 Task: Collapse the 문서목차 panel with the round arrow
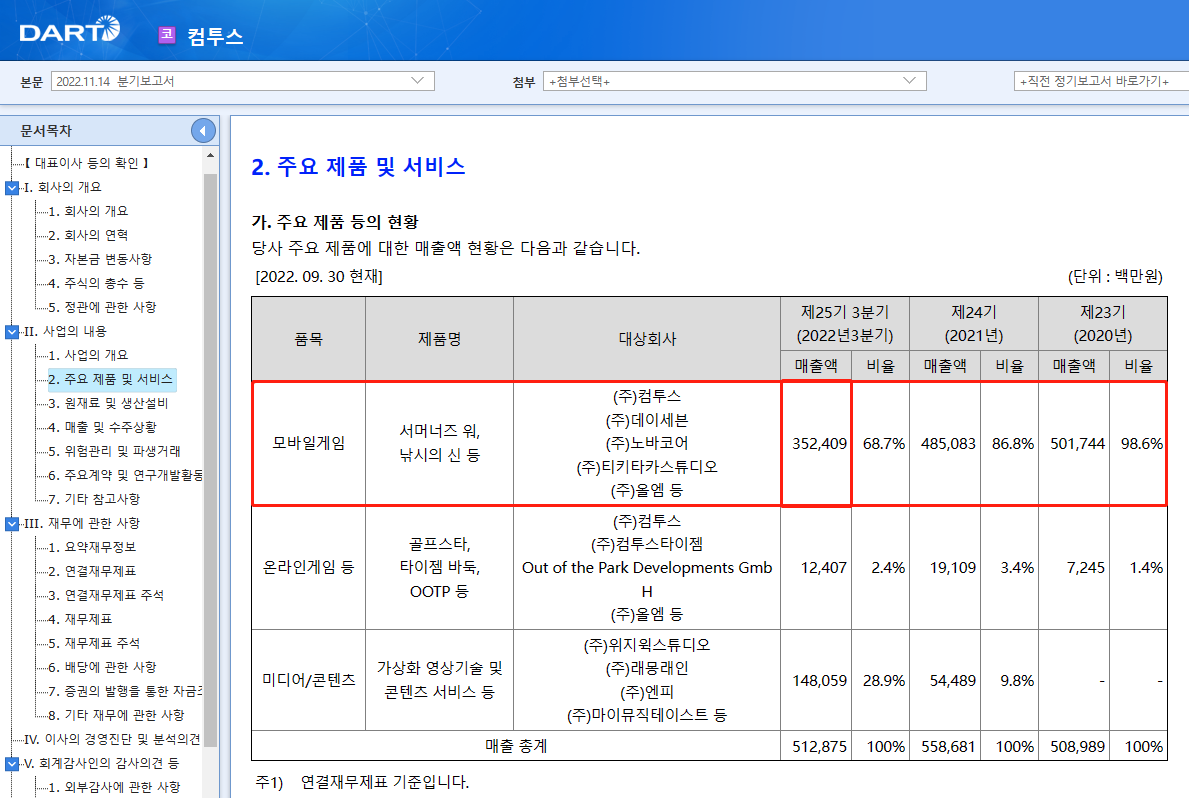pos(203,130)
